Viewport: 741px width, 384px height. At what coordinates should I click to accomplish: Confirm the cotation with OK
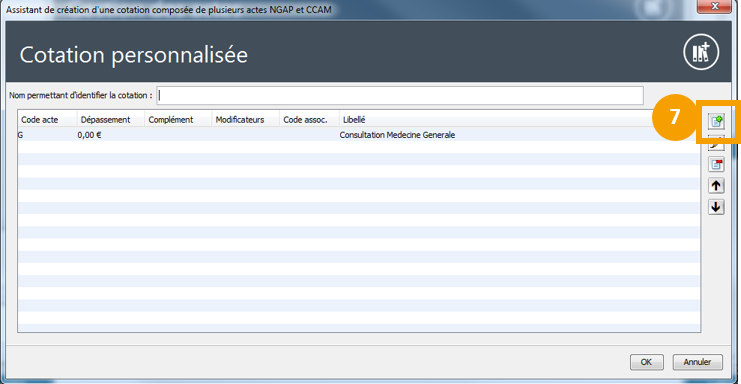click(646, 362)
